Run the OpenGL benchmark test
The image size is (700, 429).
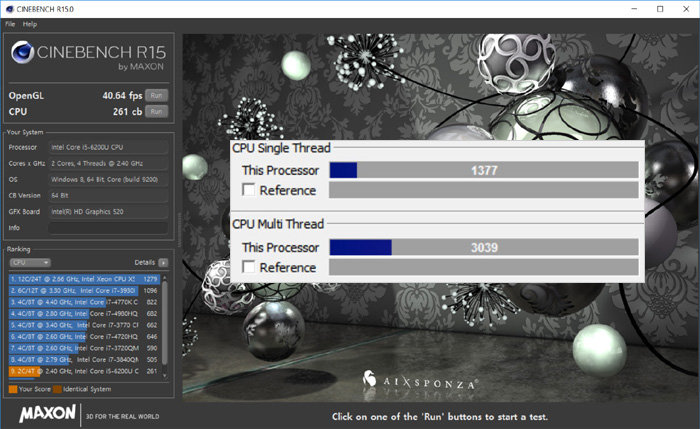(156, 96)
